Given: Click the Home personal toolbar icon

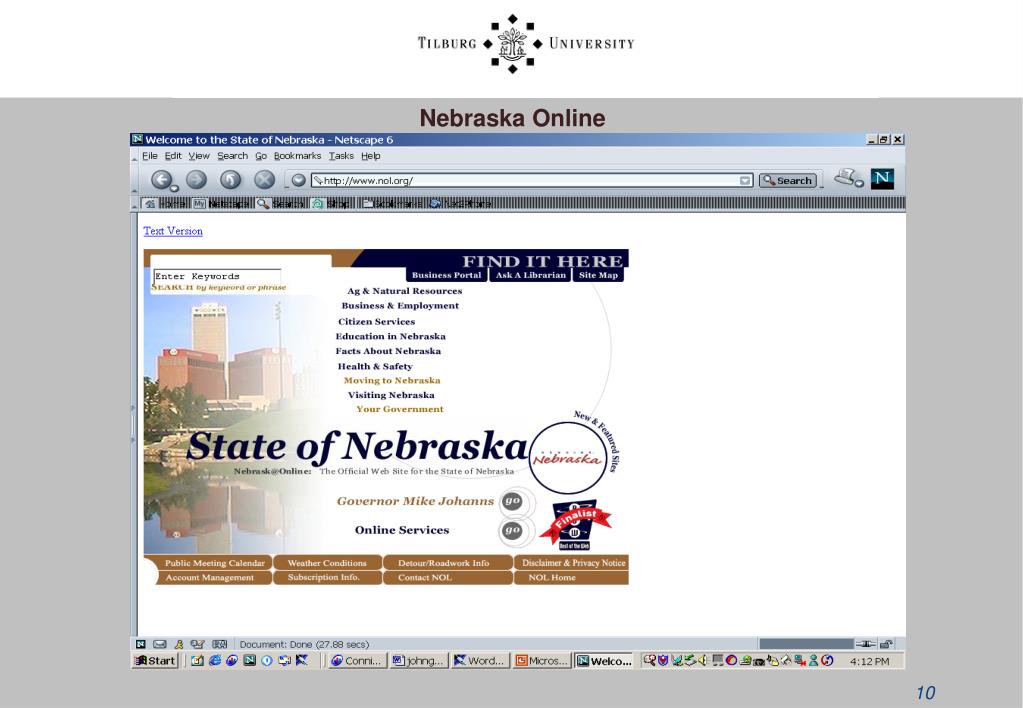Looking at the screenshot, I should [x=165, y=204].
